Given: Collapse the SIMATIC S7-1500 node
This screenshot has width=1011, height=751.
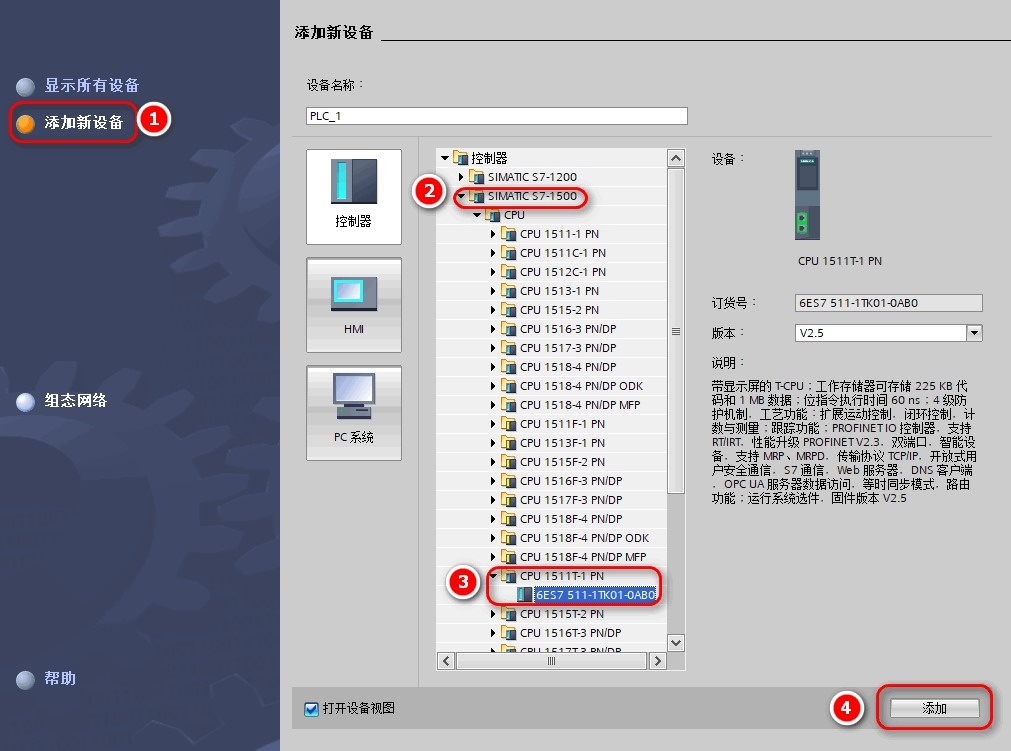Looking at the screenshot, I should (x=461, y=196).
